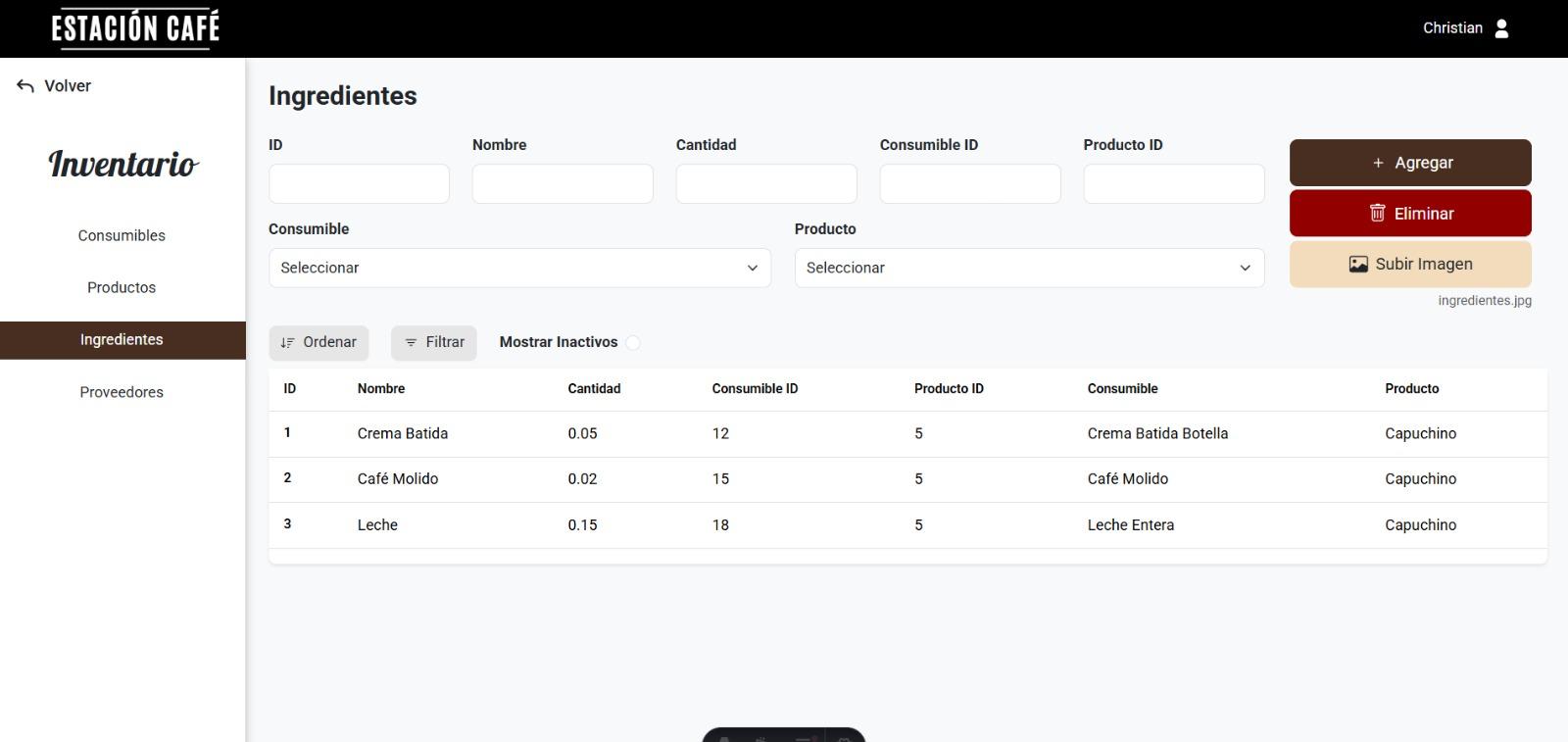Screen dimensions: 1568x742
Task: Click the filter icon on Filtrar button
Action: coord(411,342)
